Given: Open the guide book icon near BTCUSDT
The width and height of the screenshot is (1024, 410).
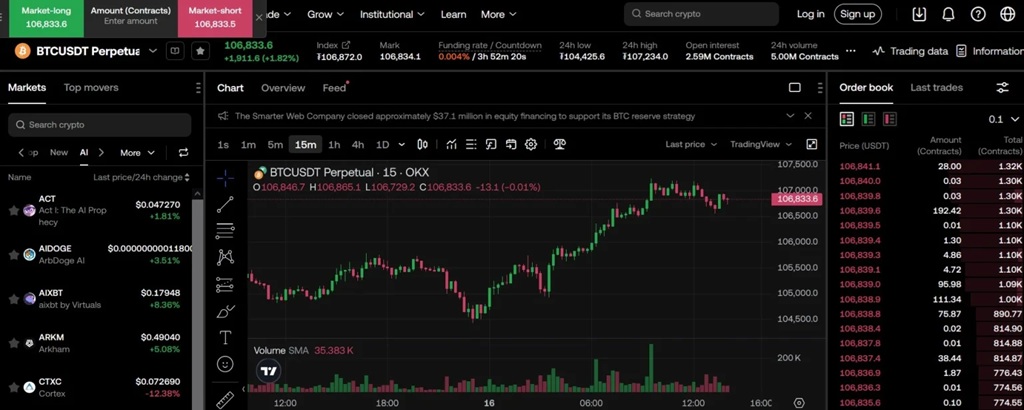Looking at the screenshot, I should pos(175,51).
